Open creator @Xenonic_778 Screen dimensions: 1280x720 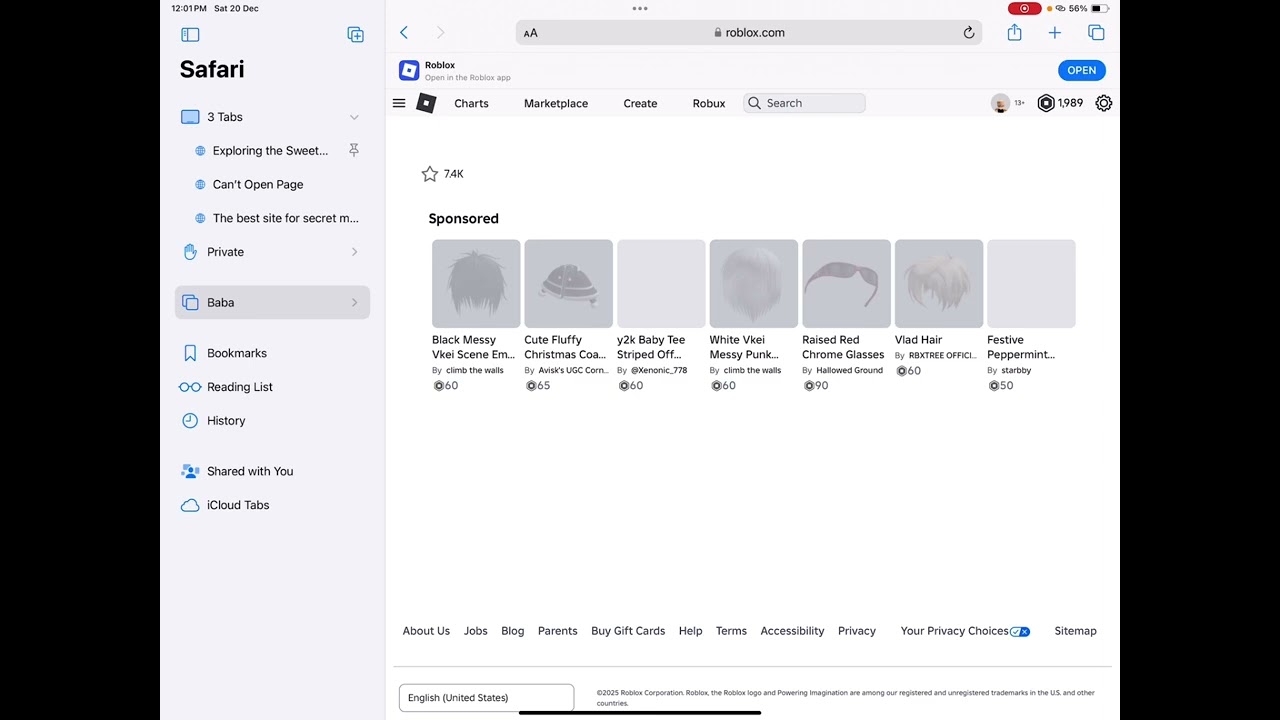tap(659, 370)
